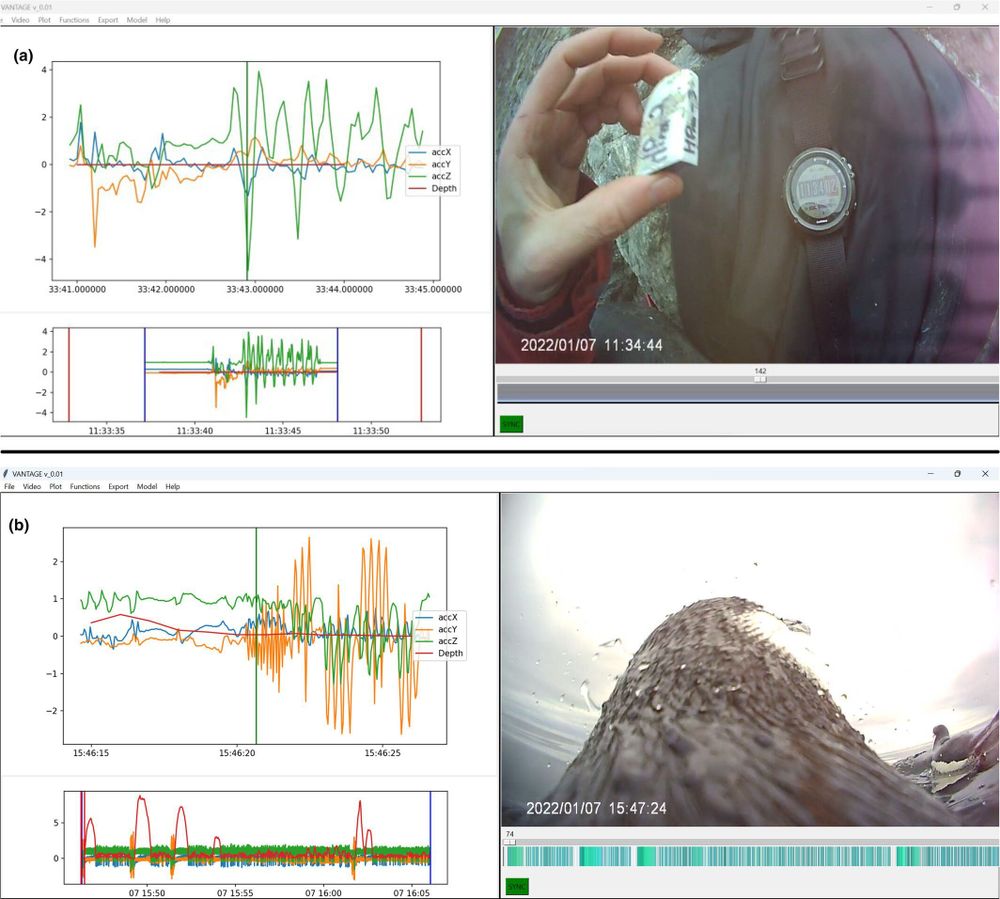Click green SYNC button in top window (a)
Image resolution: width=1000 pixels, height=899 pixels.
coord(511,424)
